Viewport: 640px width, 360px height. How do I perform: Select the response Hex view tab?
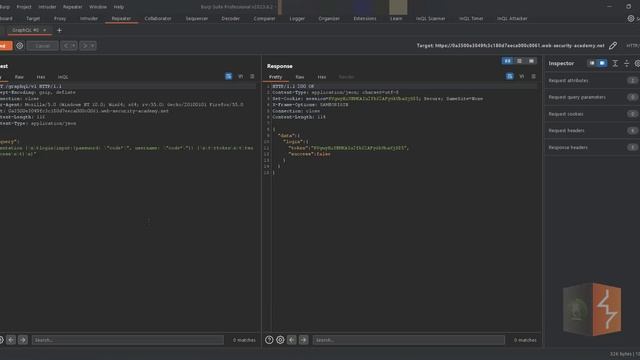click(x=322, y=77)
